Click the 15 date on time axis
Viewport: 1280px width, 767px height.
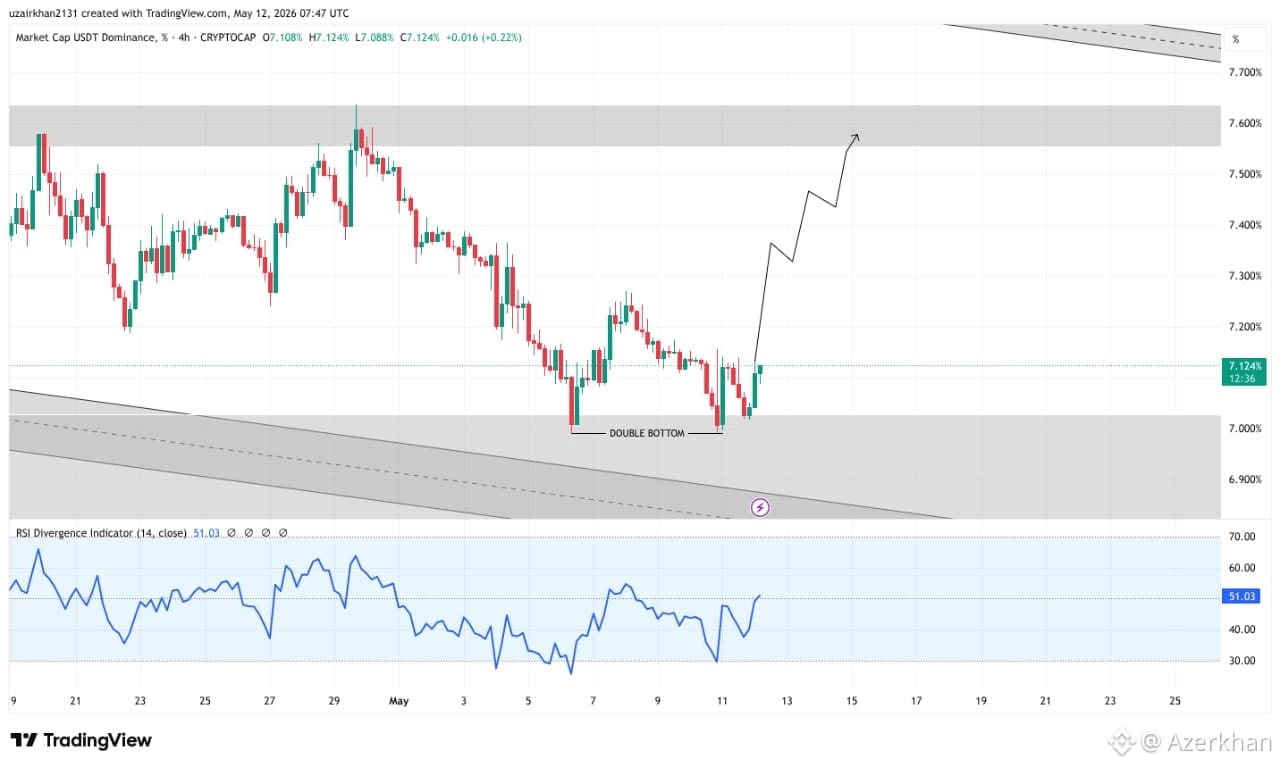click(852, 701)
